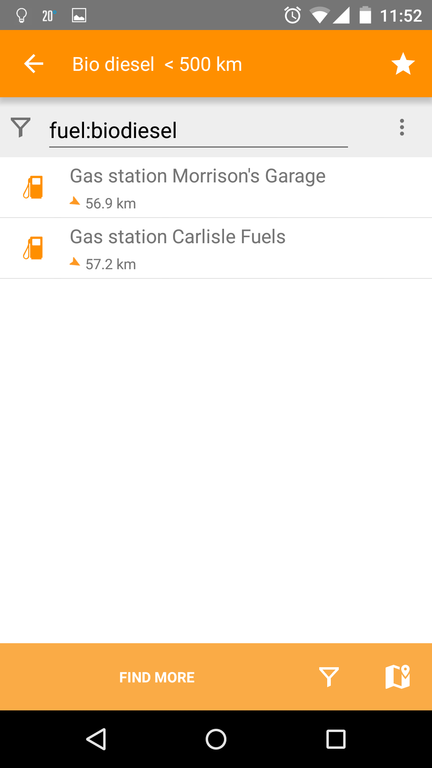Open the three-dot overflow menu
The width and height of the screenshot is (432, 768).
(x=402, y=127)
